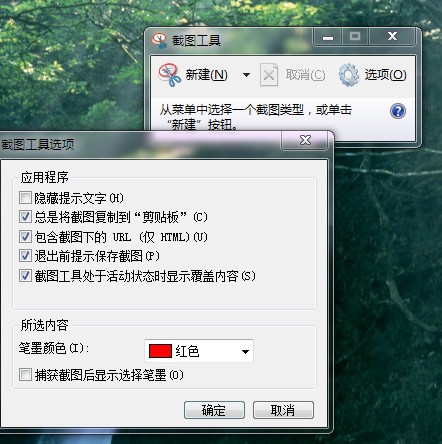The width and height of the screenshot is (442, 444).
Task: Click the scissors icon beside 新建(N)
Action: (169, 75)
